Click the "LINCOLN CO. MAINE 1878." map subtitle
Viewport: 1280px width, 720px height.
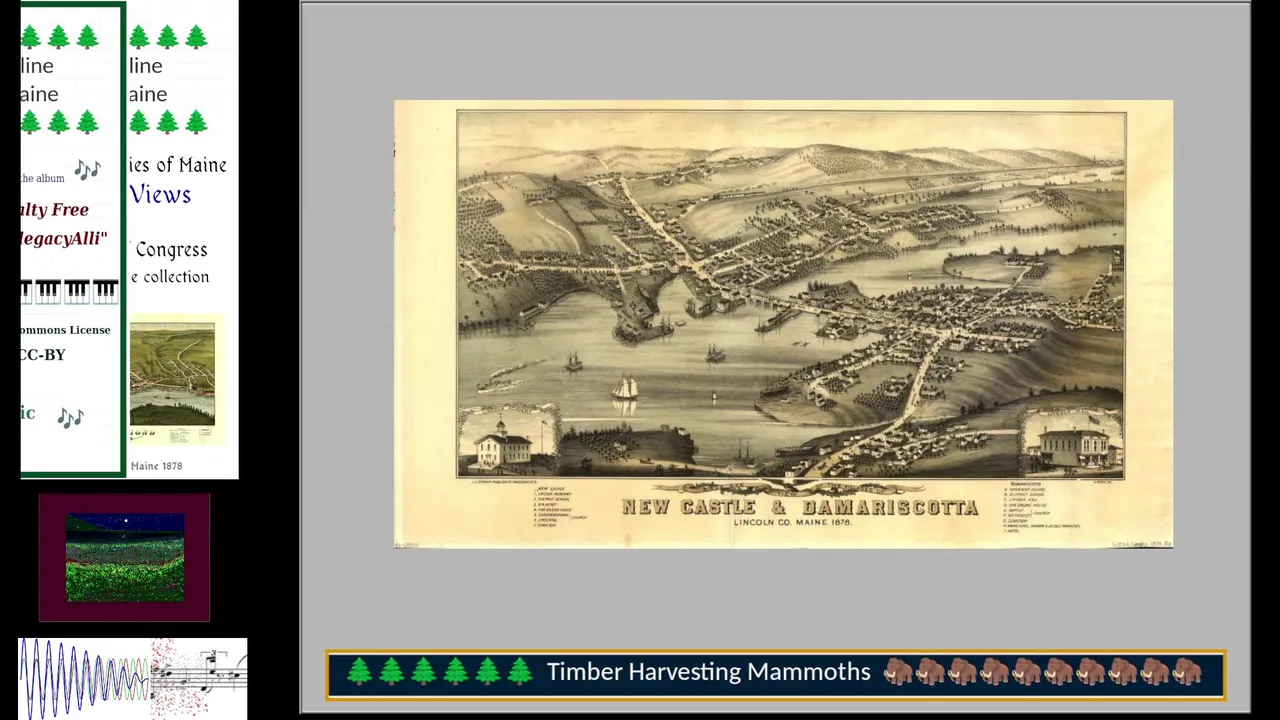(x=792, y=522)
